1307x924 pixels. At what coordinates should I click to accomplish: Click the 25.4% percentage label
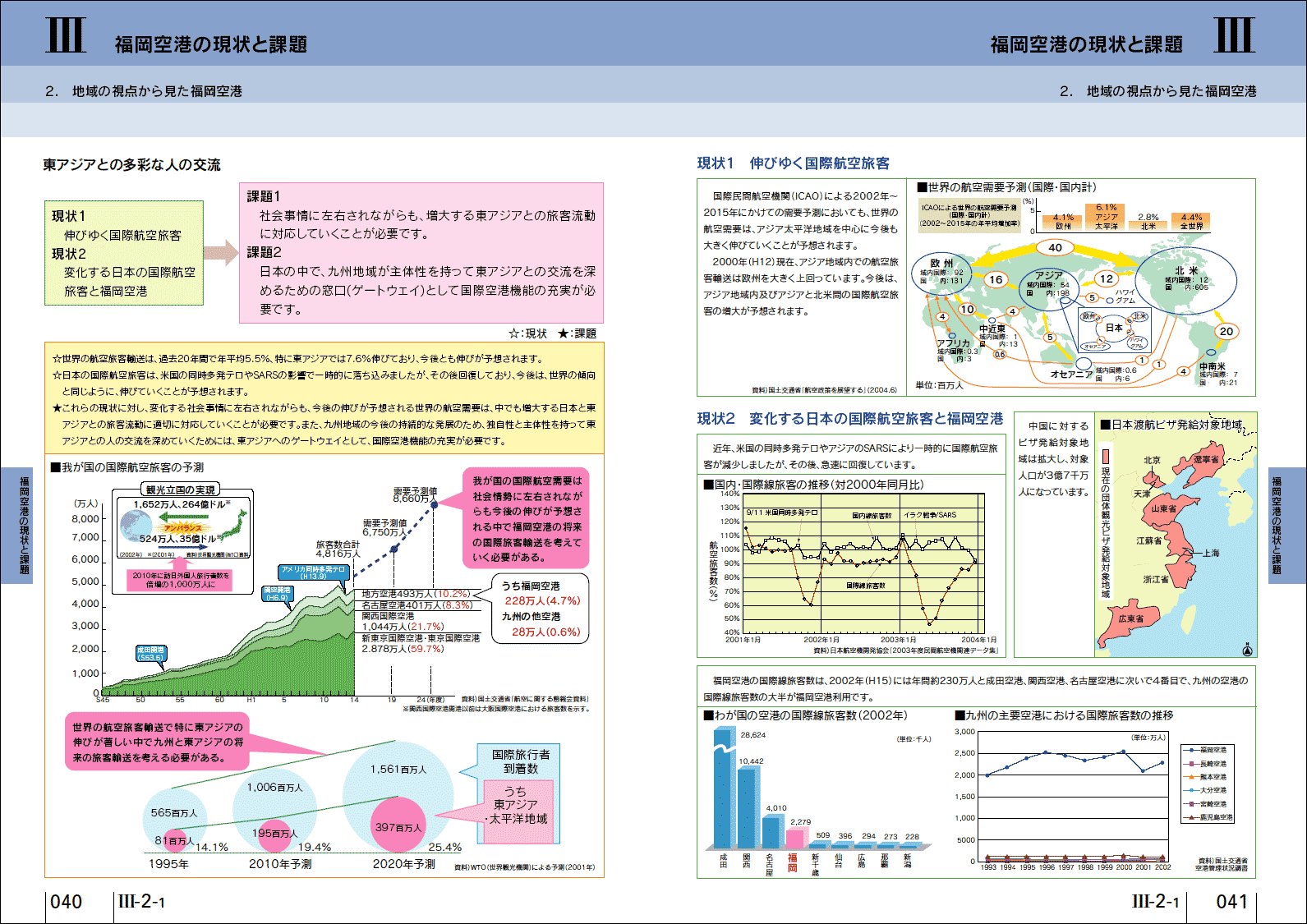444,848
